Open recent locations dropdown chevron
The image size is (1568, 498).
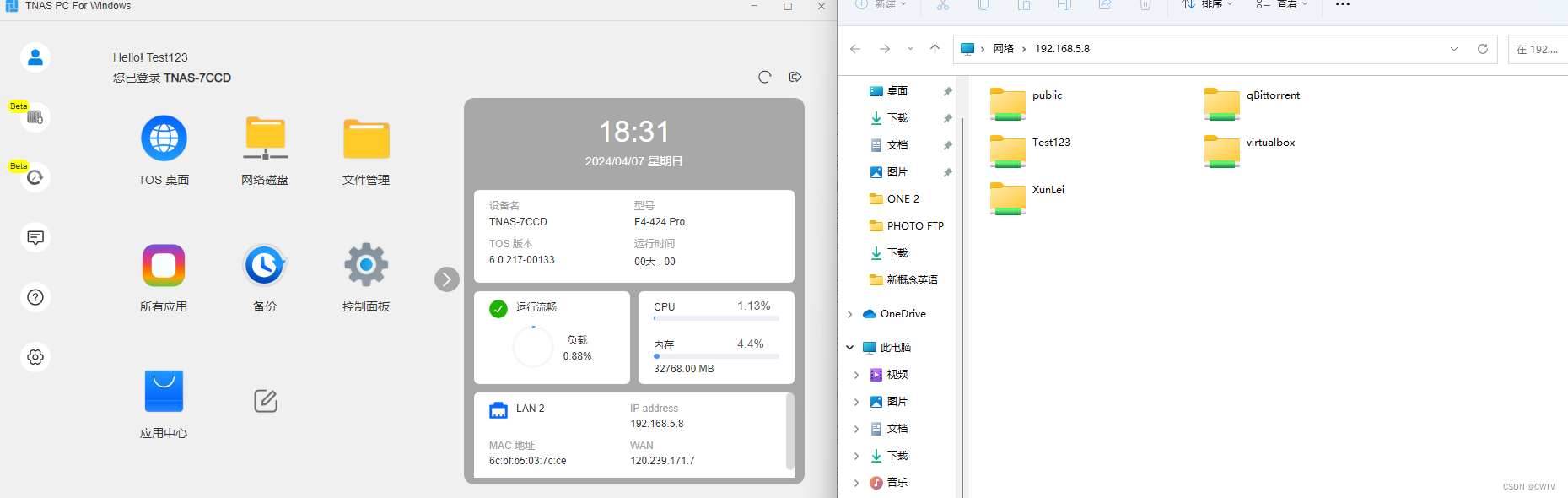point(910,49)
